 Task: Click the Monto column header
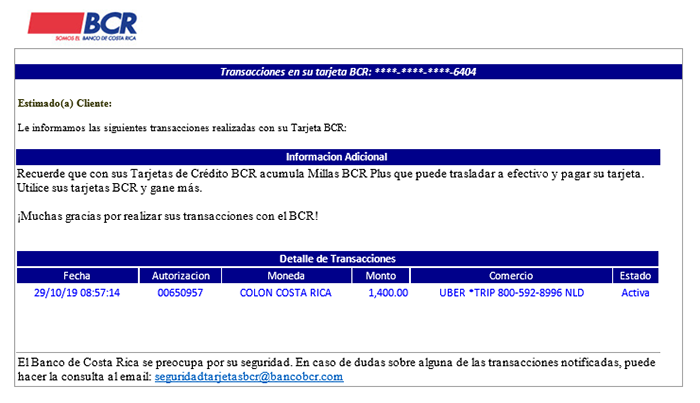(x=381, y=275)
